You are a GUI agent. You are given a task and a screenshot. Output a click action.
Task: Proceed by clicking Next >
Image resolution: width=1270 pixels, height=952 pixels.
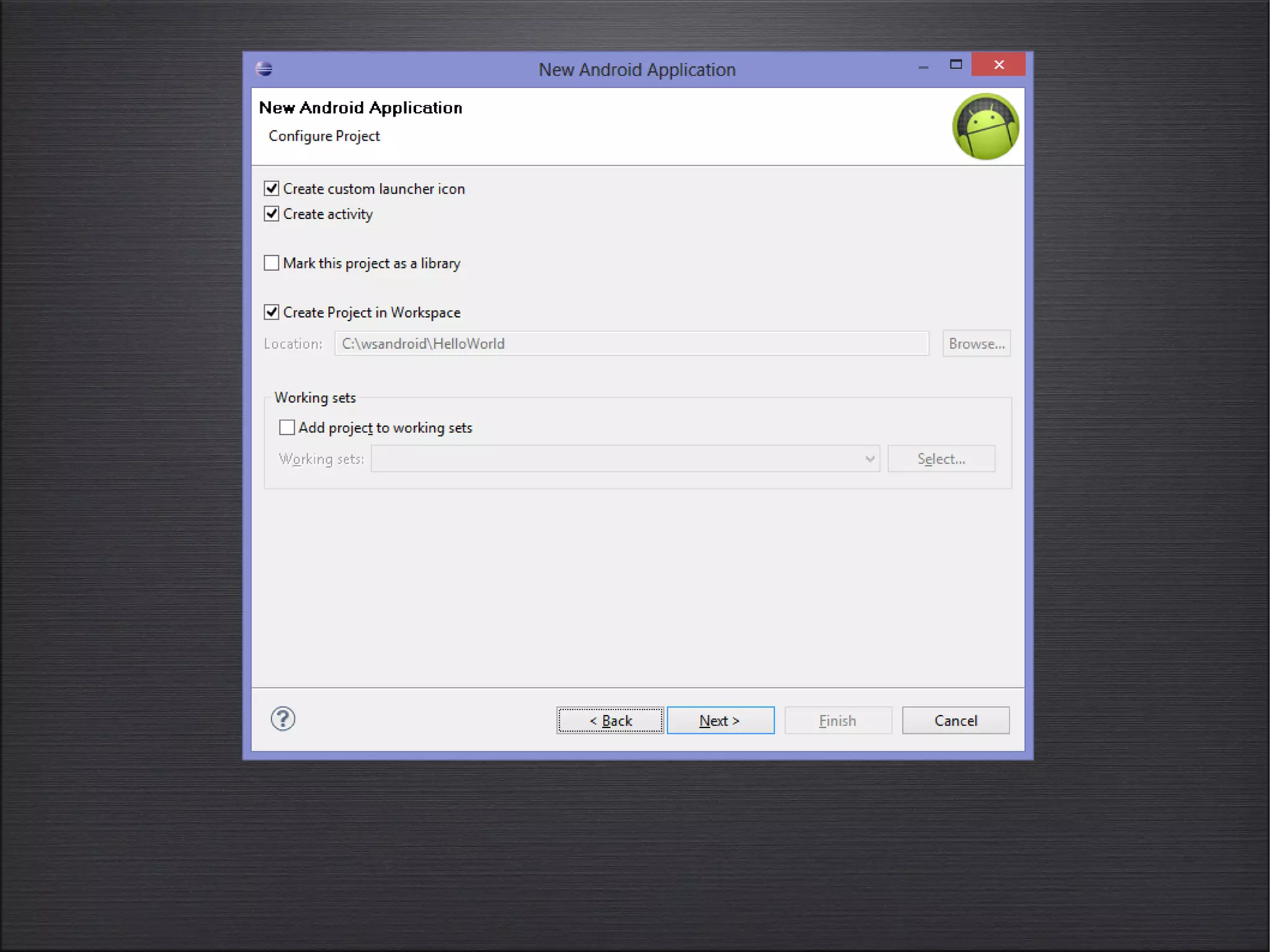pos(720,720)
